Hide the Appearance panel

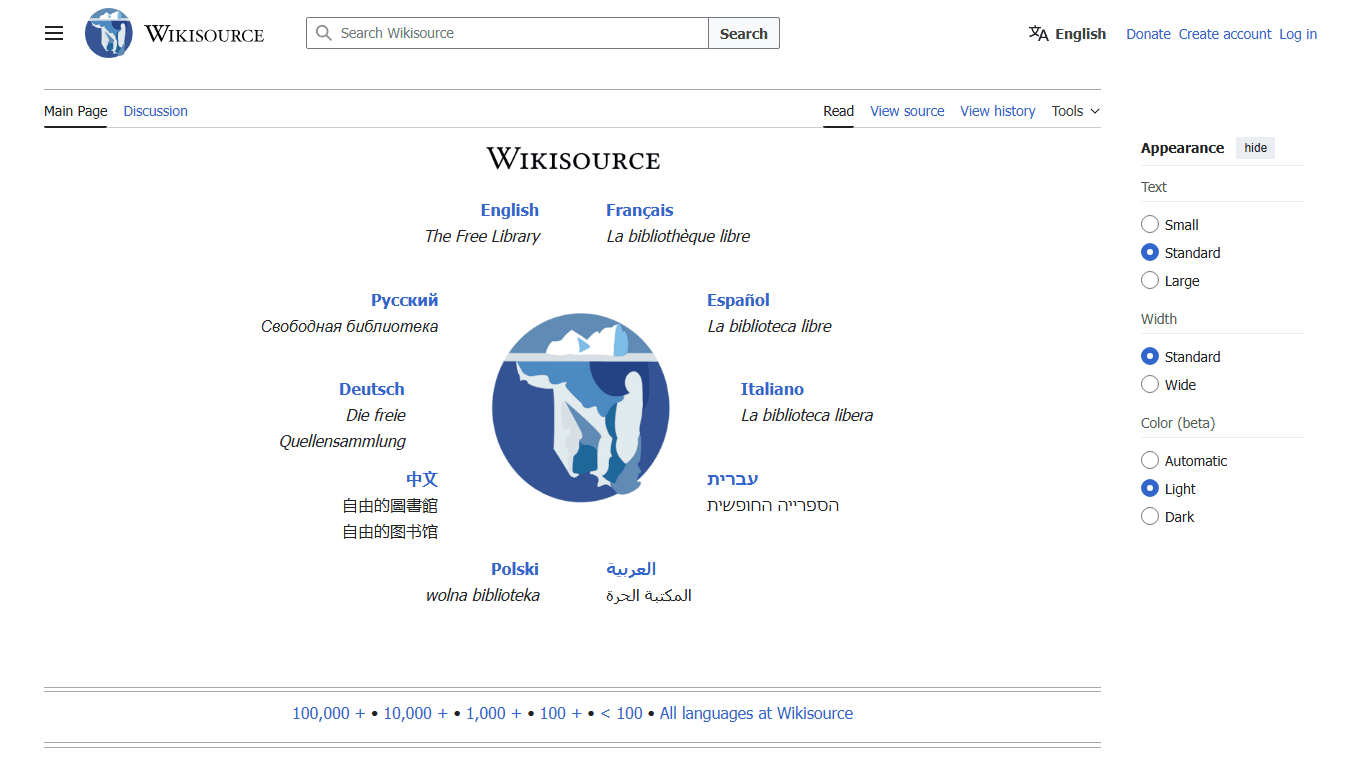1255,148
